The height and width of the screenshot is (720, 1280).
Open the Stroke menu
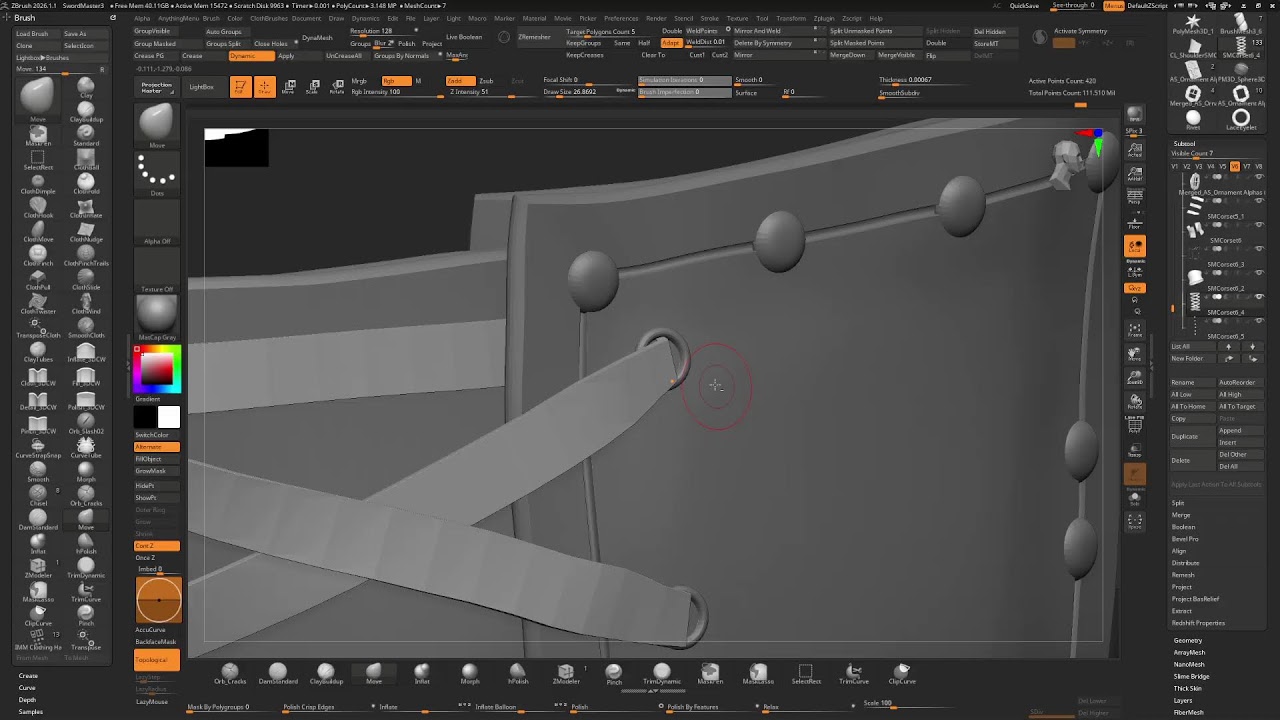click(x=709, y=18)
